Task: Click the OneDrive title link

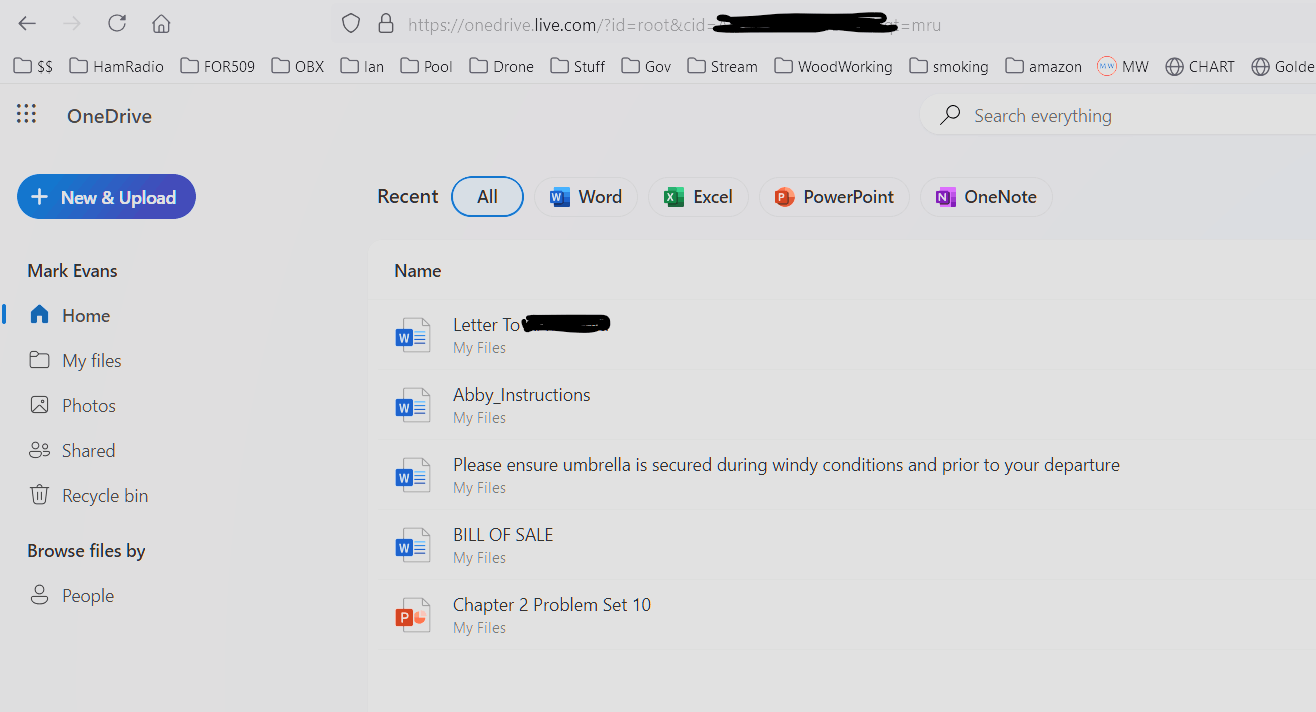Action: click(x=109, y=116)
